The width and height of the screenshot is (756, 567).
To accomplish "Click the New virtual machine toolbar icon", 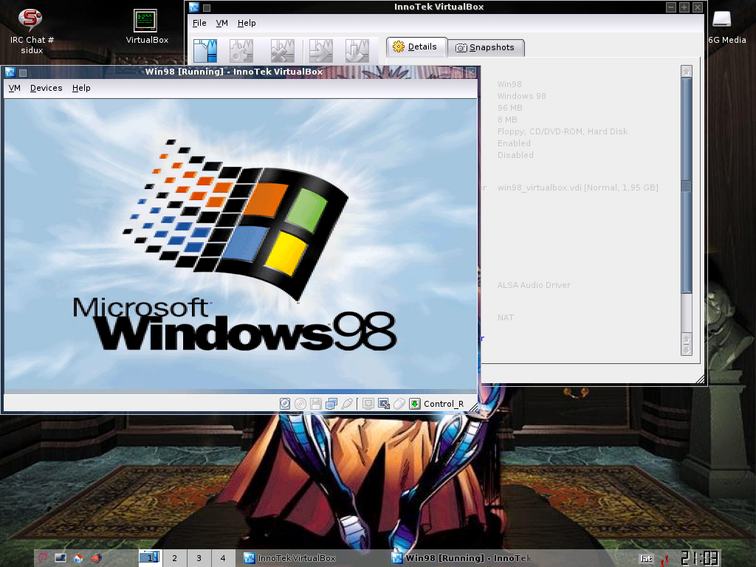I will pyautogui.click(x=205, y=50).
